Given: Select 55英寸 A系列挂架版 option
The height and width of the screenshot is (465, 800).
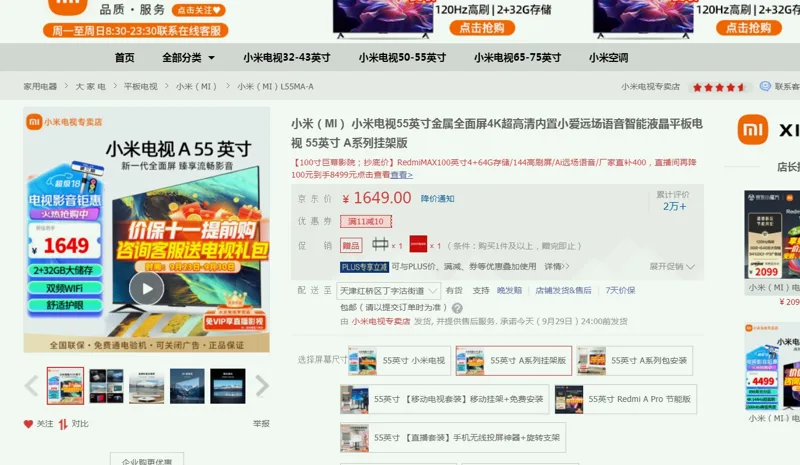Looking at the screenshot, I should [513, 360].
